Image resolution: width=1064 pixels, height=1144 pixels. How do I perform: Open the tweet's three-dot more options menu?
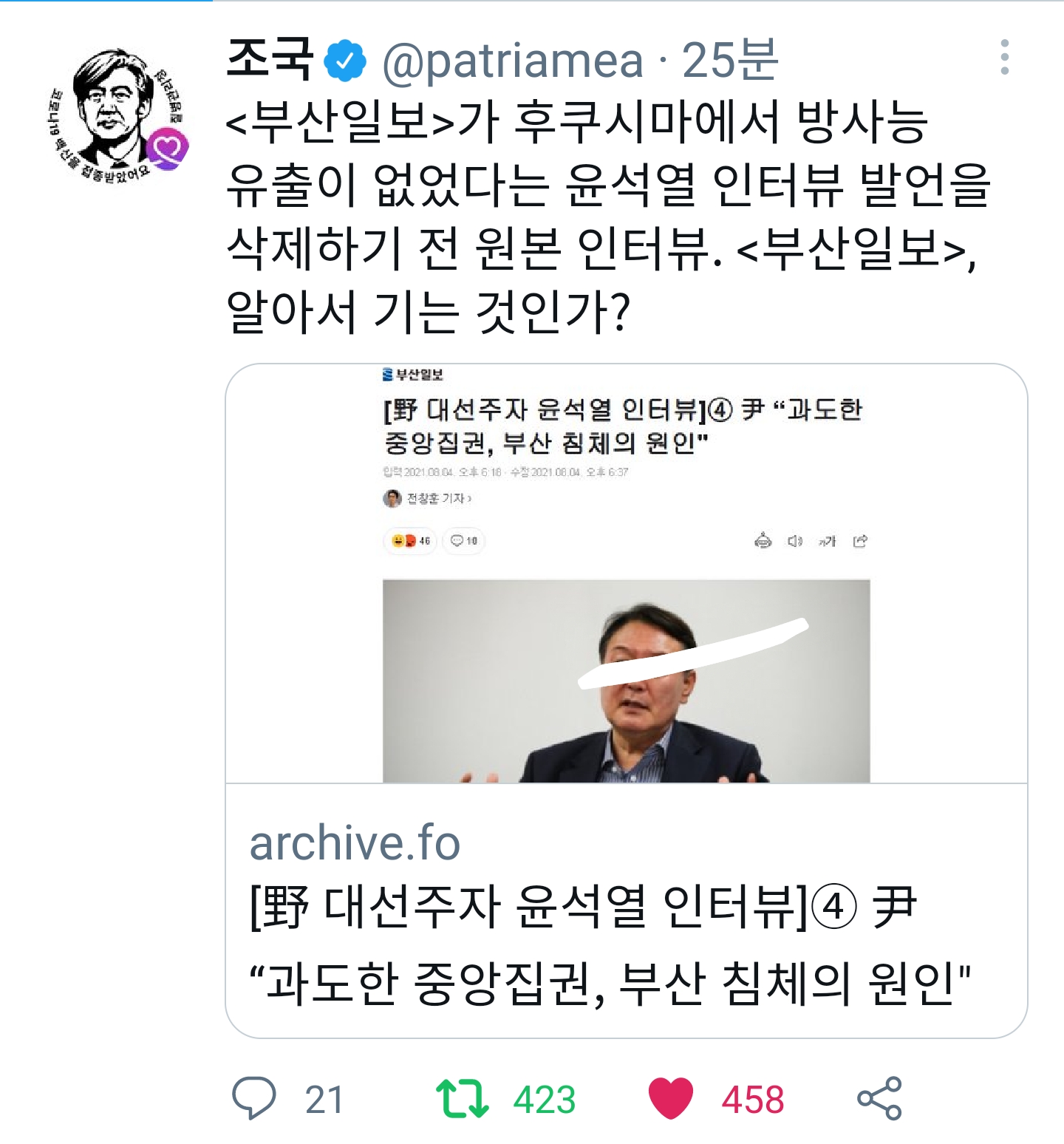pyautogui.click(x=1004, y=58)
